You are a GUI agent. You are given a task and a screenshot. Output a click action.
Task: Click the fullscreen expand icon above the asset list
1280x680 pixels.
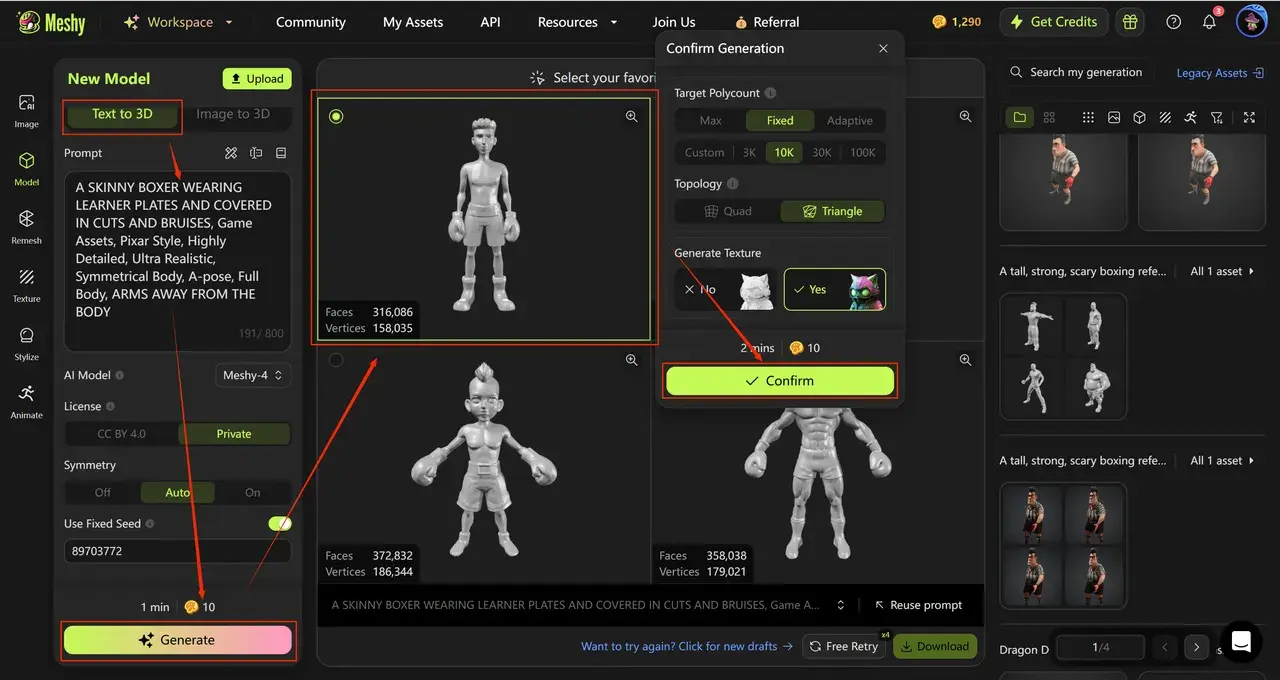(1249, 117)
